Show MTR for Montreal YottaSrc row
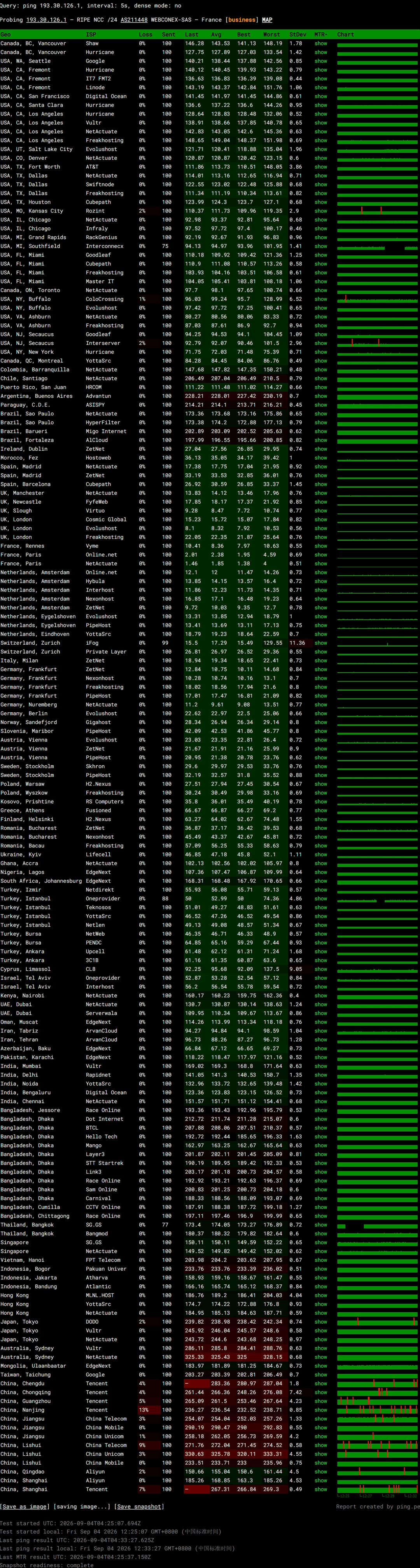Image resolution: width=420 pixels, height=1568 pixels. point(320,361)
